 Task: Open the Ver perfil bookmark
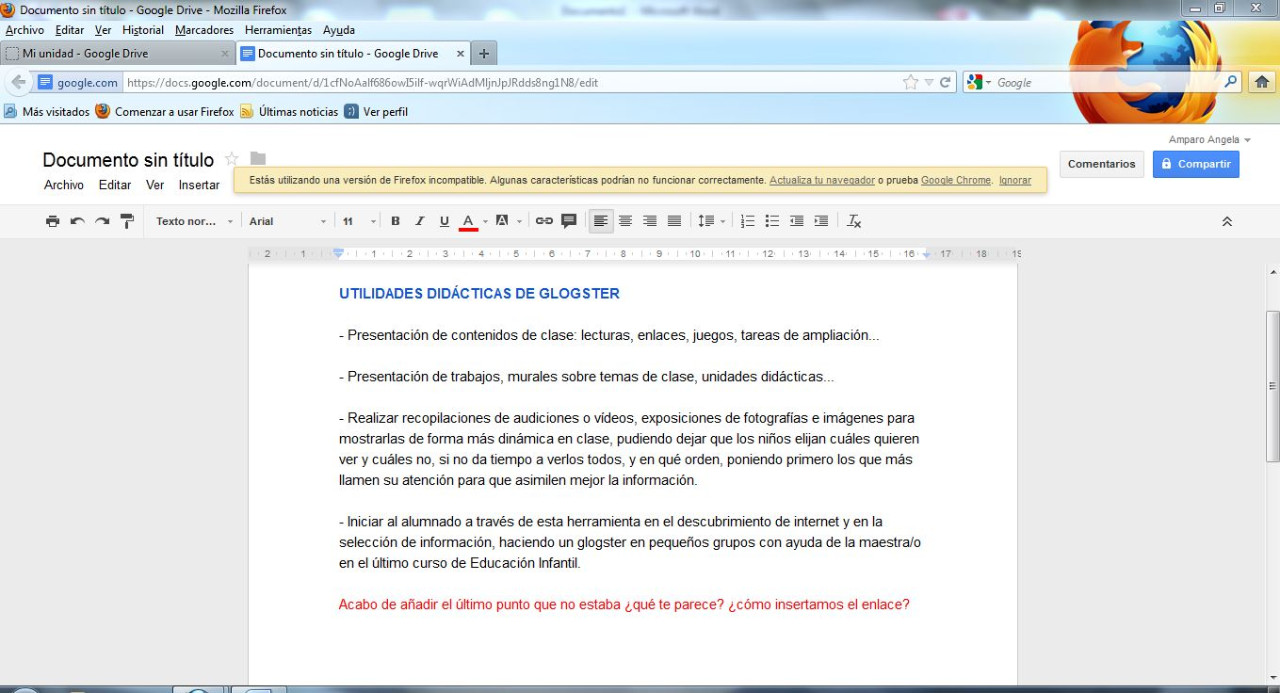tap(376, 112)
